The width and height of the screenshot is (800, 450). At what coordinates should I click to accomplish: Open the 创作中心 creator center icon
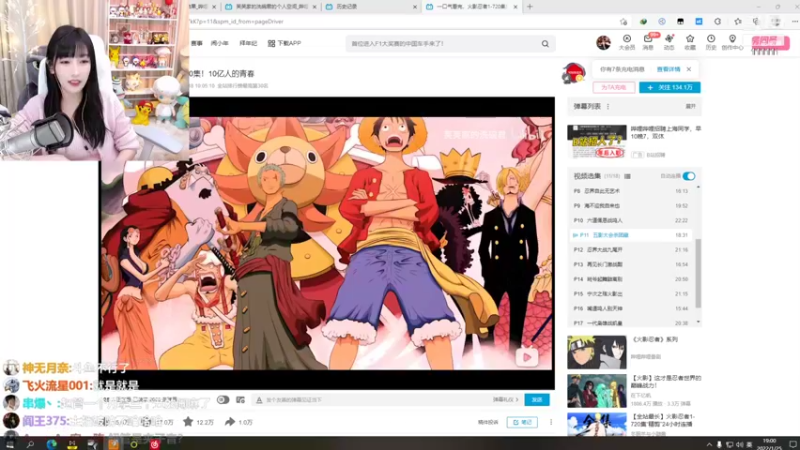(x=732, y=42)
